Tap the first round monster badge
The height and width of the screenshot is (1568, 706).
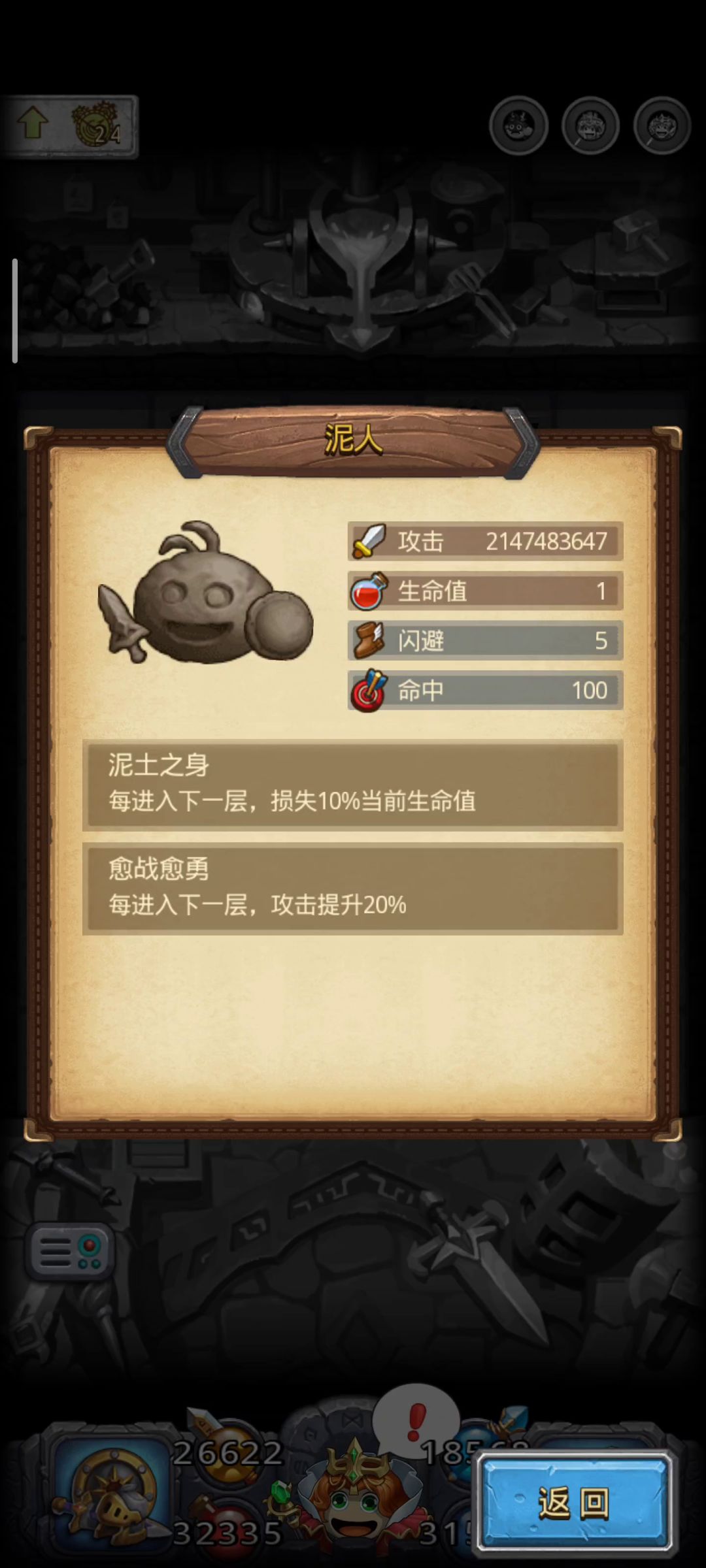pyautogui.click(x=519, y=125)
